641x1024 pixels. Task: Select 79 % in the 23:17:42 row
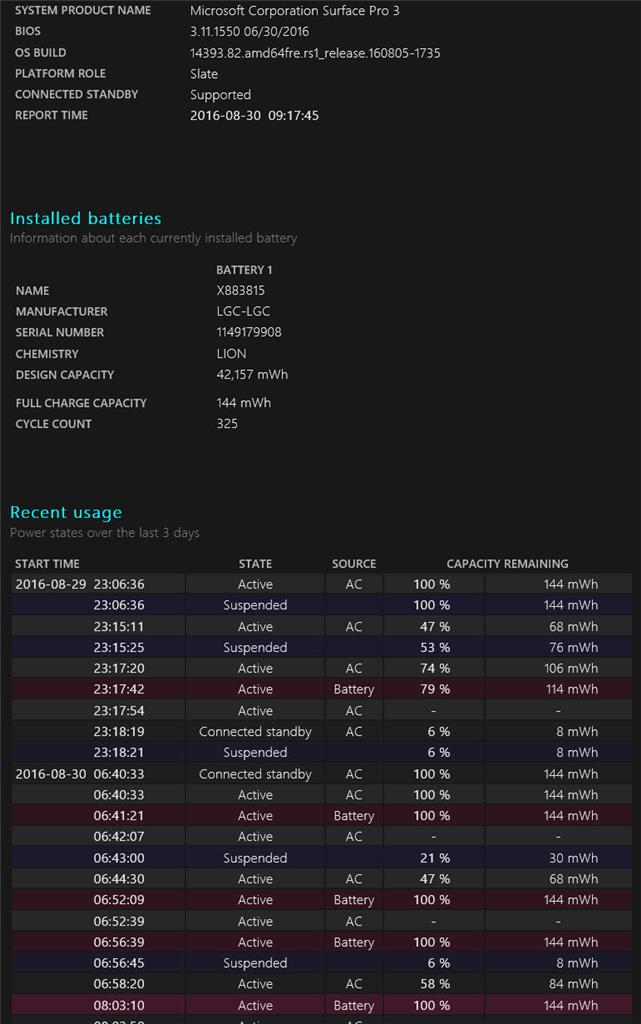435,690
